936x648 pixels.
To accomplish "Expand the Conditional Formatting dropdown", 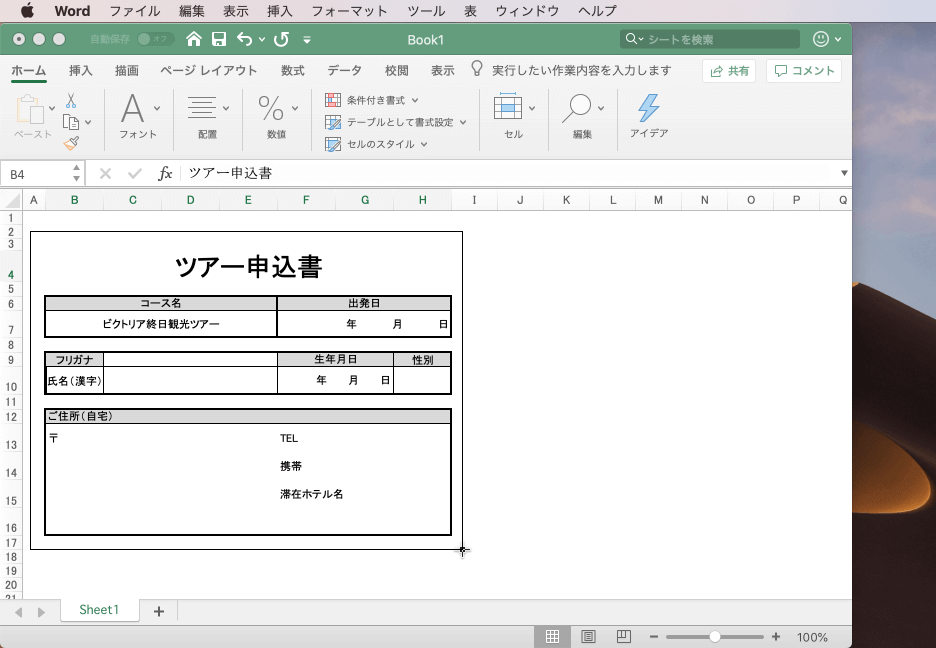I will click(372, 101).
